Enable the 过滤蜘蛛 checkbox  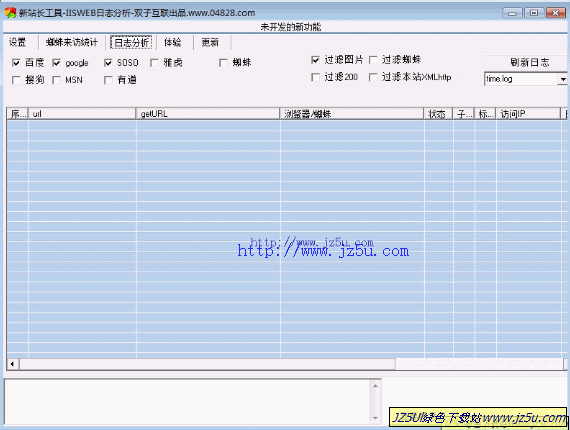(373, 60)
